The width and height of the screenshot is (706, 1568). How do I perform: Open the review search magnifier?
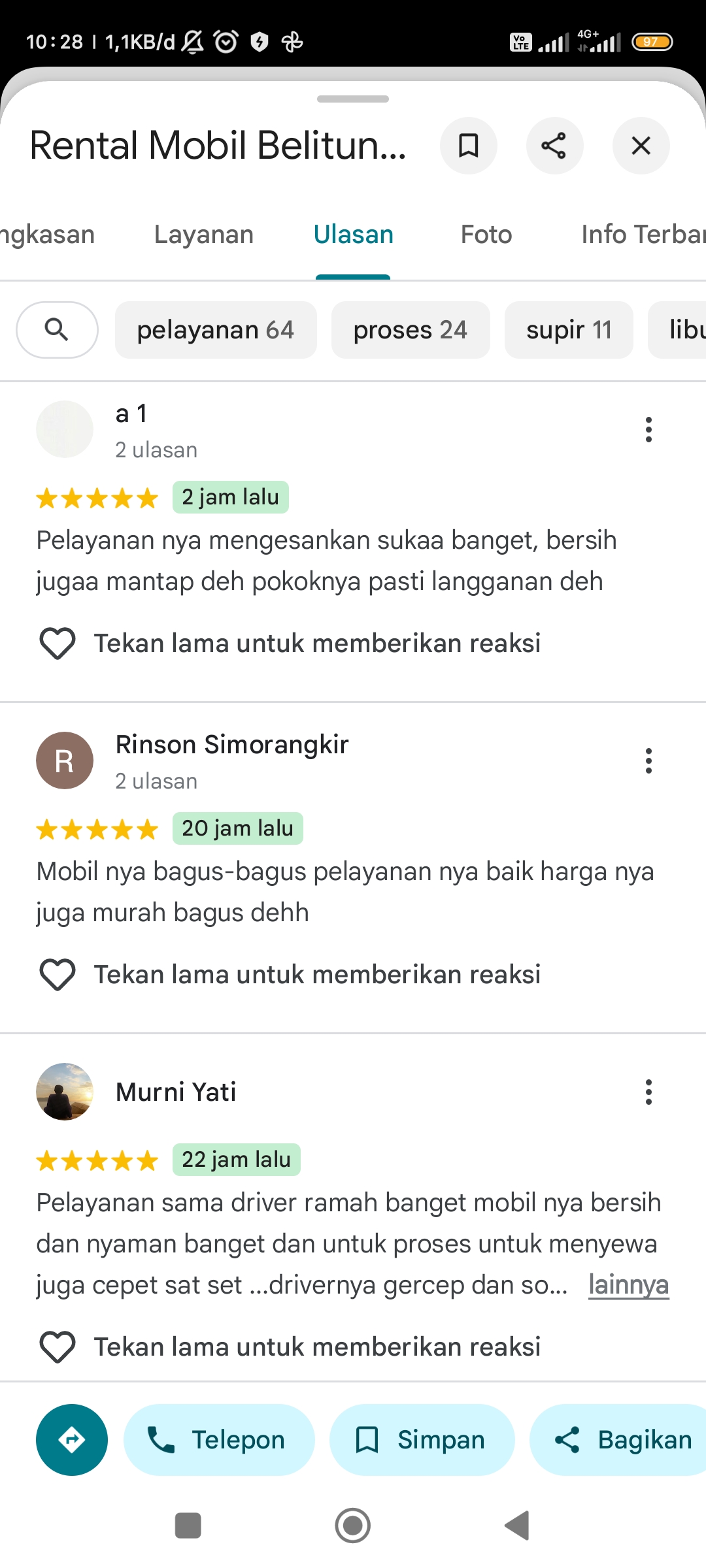coord(57,330)
